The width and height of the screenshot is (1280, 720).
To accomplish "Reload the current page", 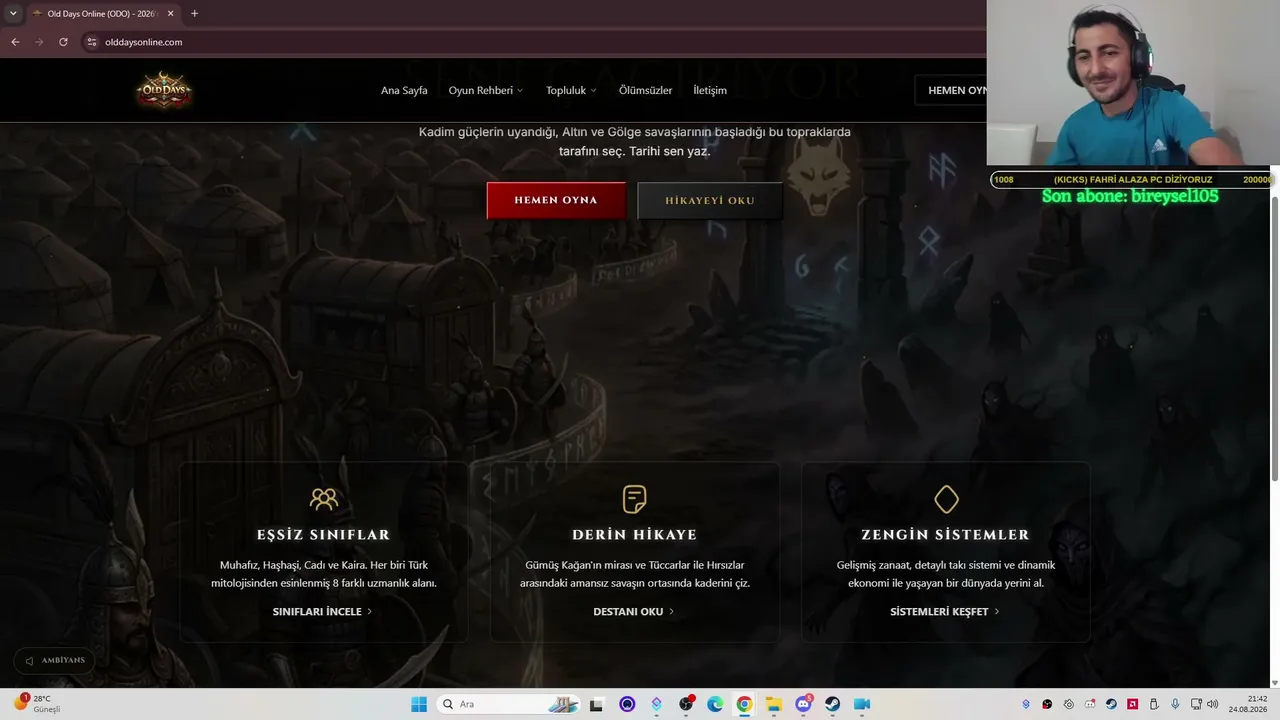I will pyautogui.click(x=63, y=42).
